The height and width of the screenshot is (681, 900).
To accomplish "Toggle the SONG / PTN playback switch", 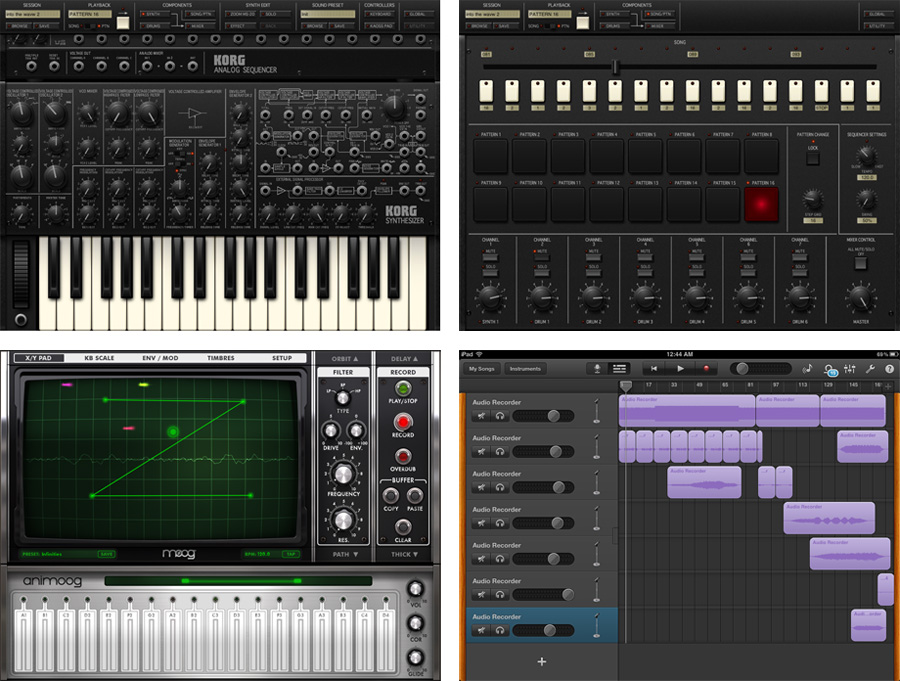I will [x=549, y=26].
